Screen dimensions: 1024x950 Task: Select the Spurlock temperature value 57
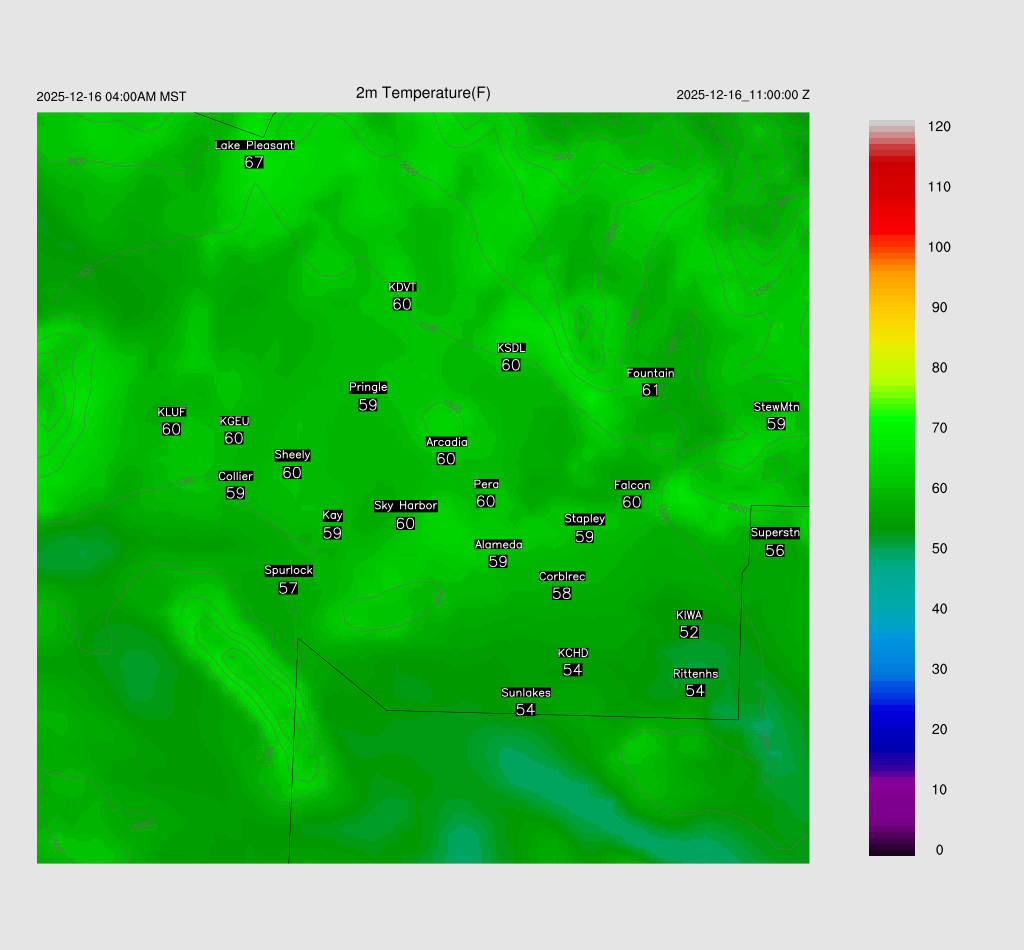point(288,588)
